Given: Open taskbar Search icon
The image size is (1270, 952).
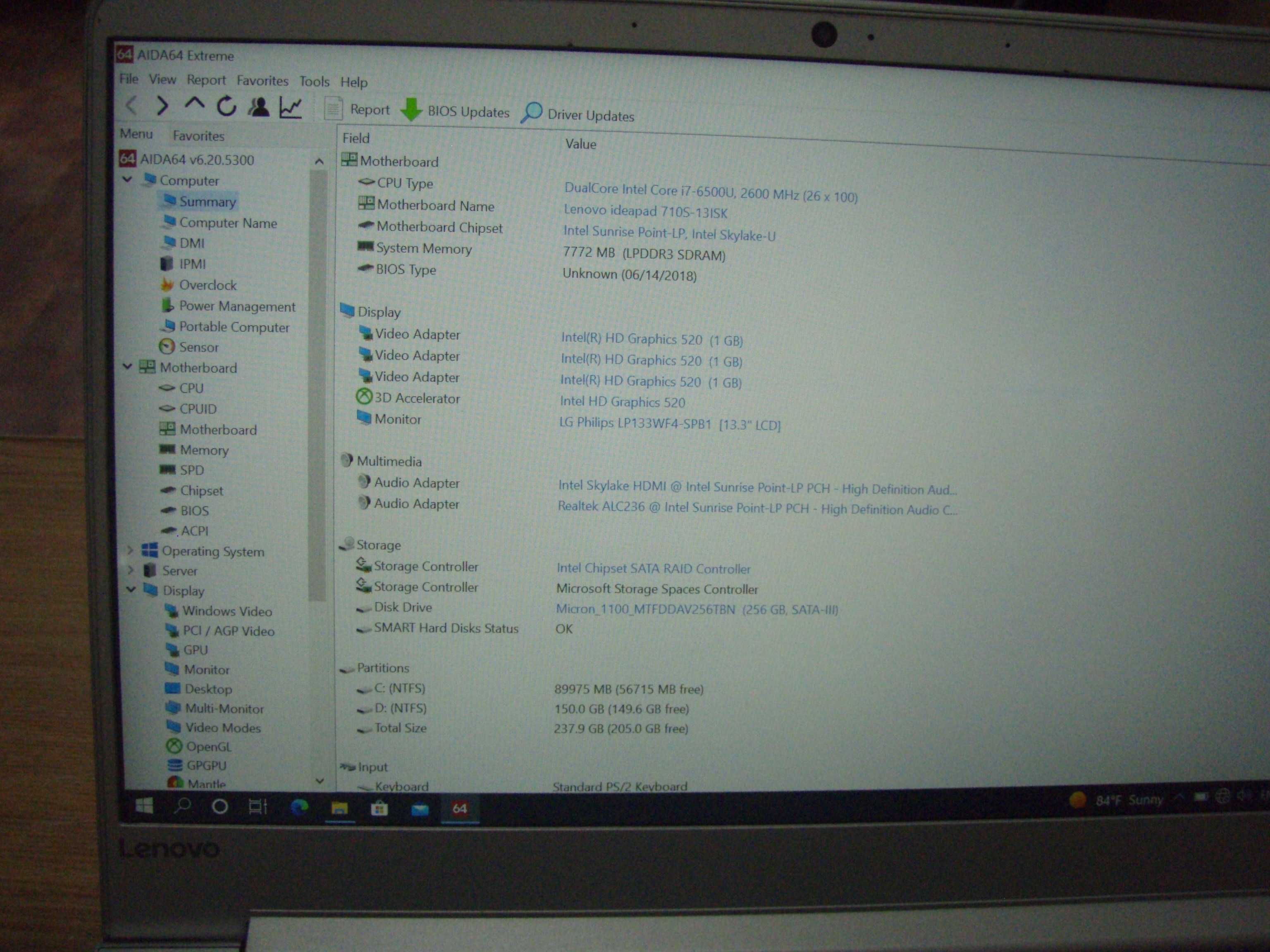Looking at the screenshot, I should point(183,806).
